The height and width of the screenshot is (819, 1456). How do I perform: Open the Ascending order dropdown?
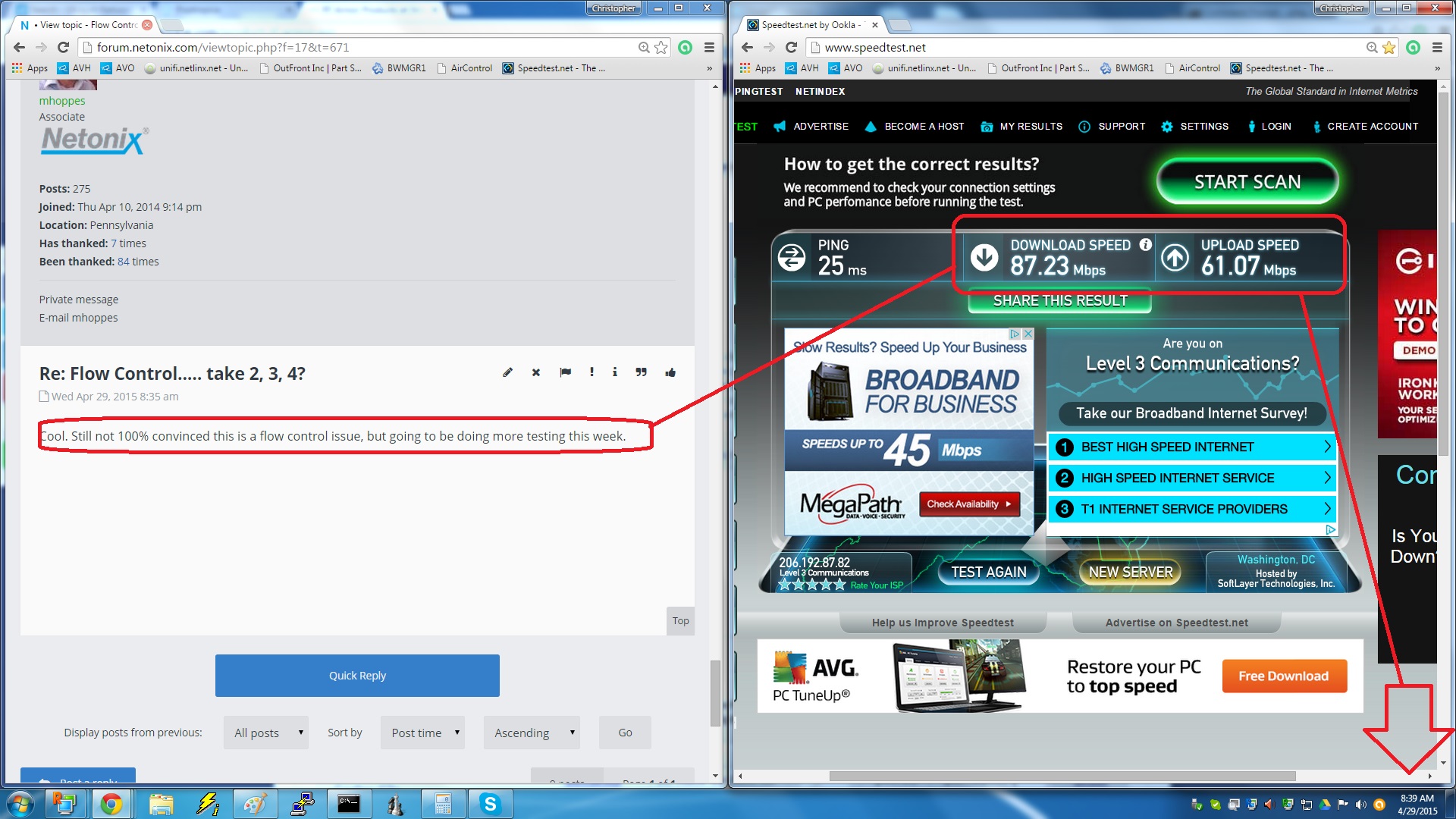[x=532, y=733]
